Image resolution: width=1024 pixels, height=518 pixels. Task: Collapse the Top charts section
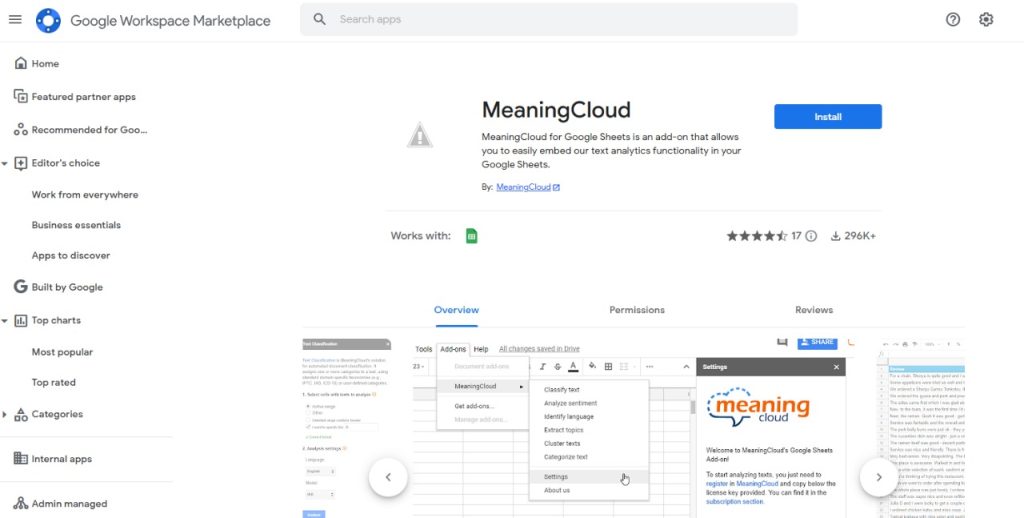click(5, 321)
